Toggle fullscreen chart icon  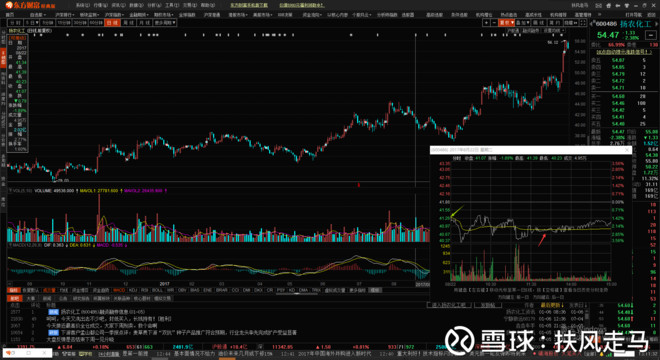pyautogui.click(x=583, y=22)
